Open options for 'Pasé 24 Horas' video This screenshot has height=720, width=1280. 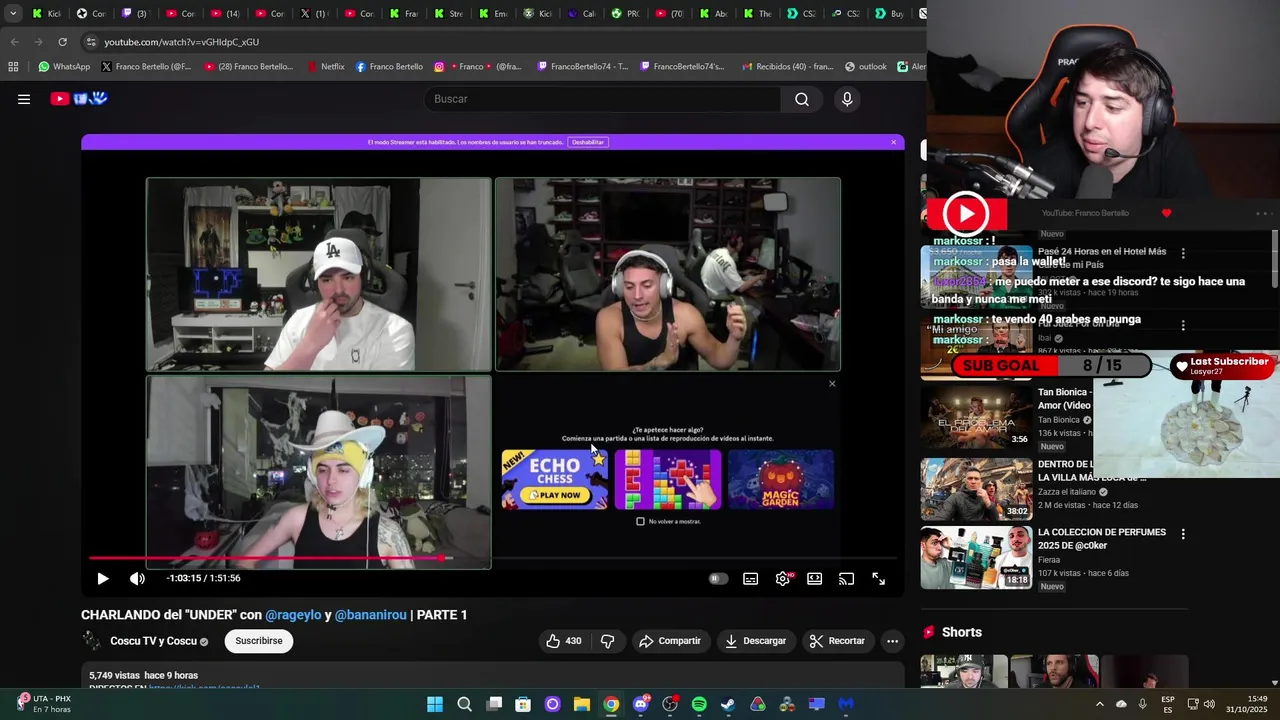pyautogui.click(x=1183, y=253)
